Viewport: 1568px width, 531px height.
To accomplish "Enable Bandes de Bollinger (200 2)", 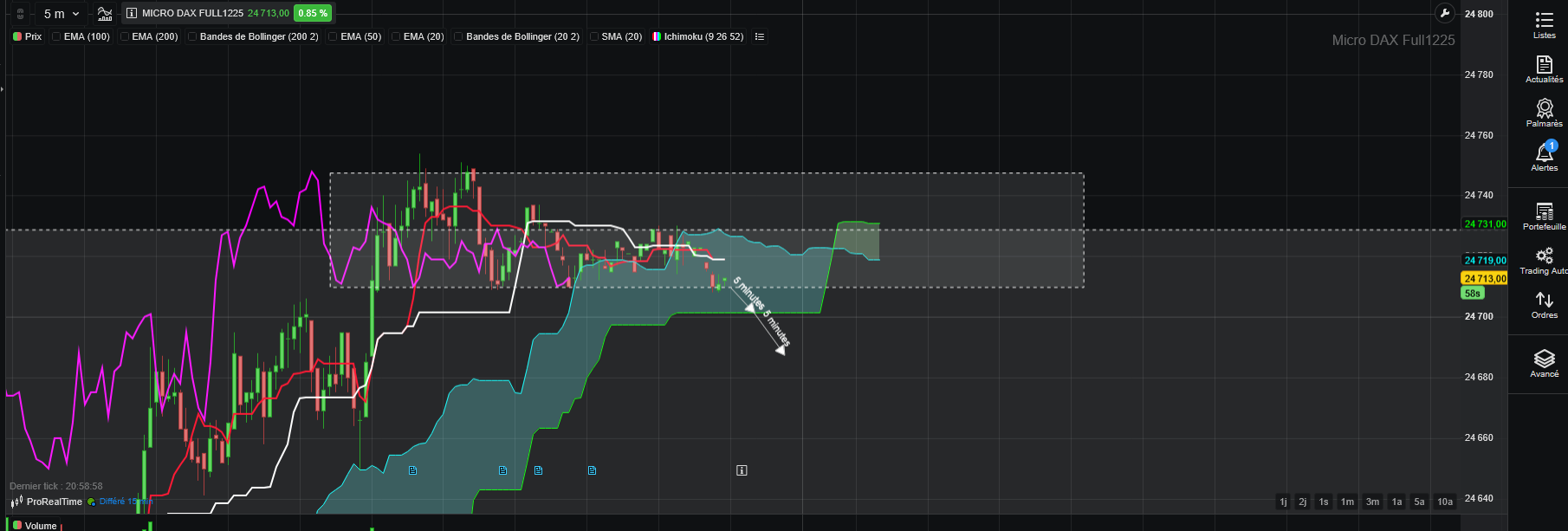I will click(x=192, y=36).
